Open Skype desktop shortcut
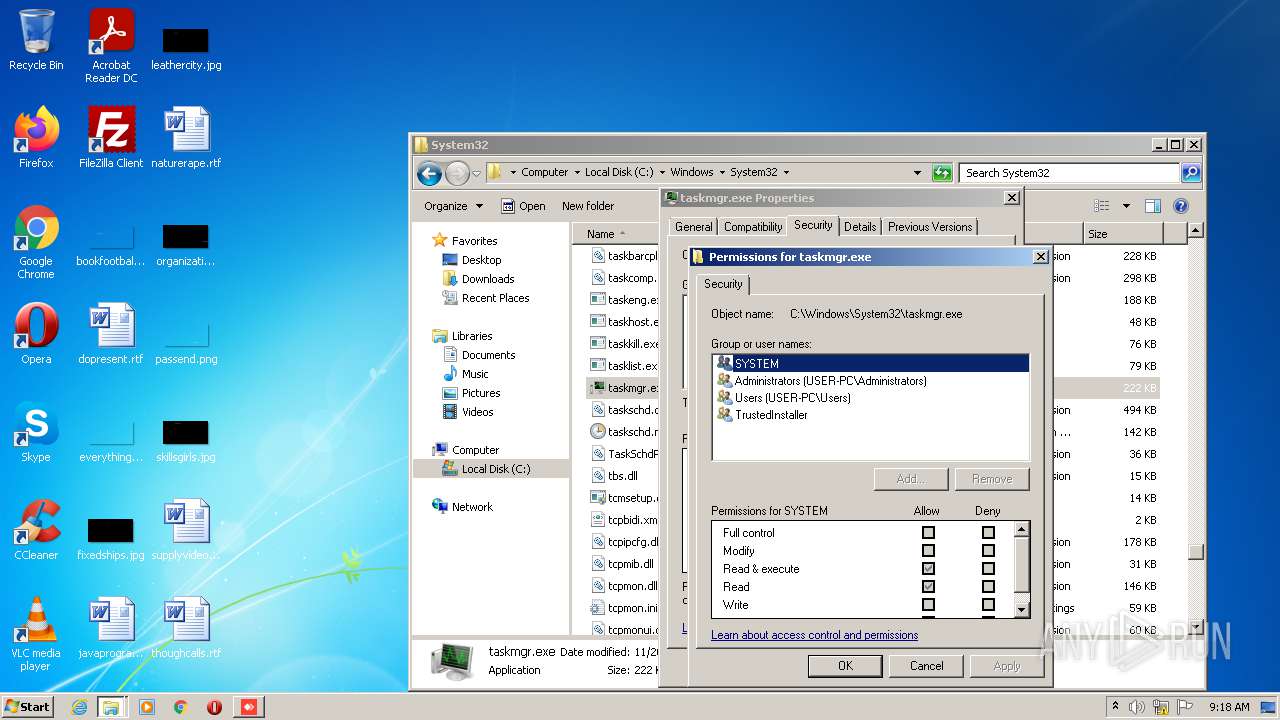Viewport: 1280px width, 720px height. pos(36,432)
